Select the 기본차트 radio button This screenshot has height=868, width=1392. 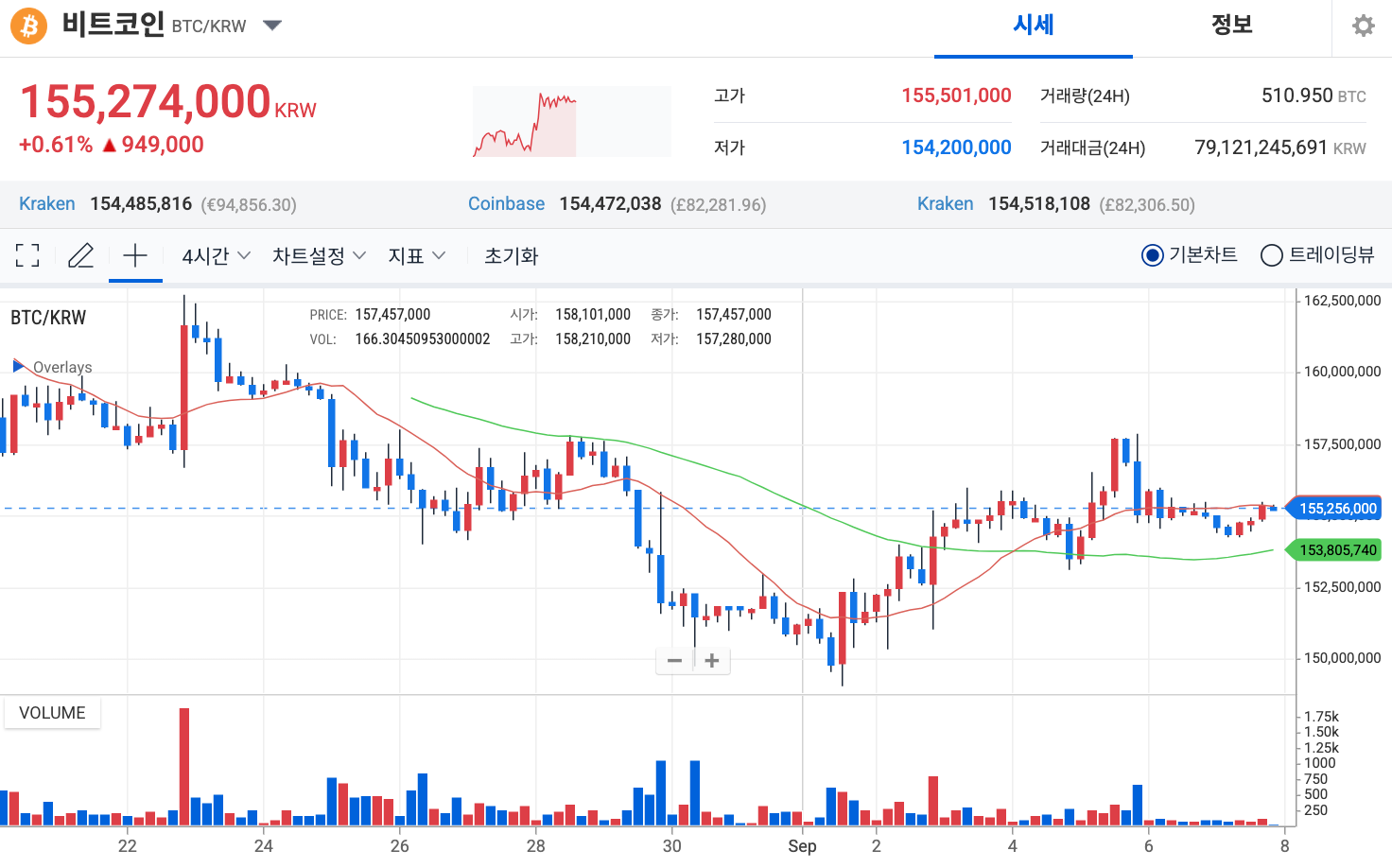(1152, 255)
